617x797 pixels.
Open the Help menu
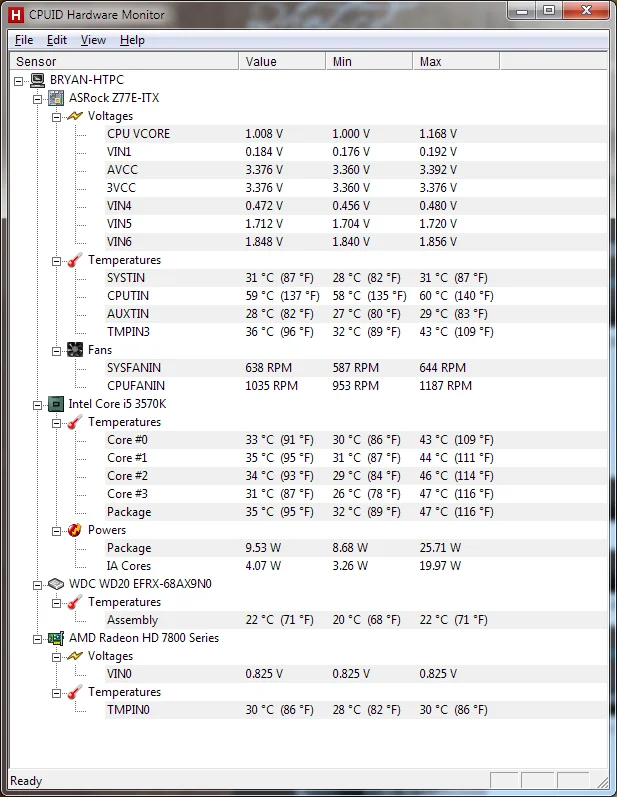click(x=132, y=40)
